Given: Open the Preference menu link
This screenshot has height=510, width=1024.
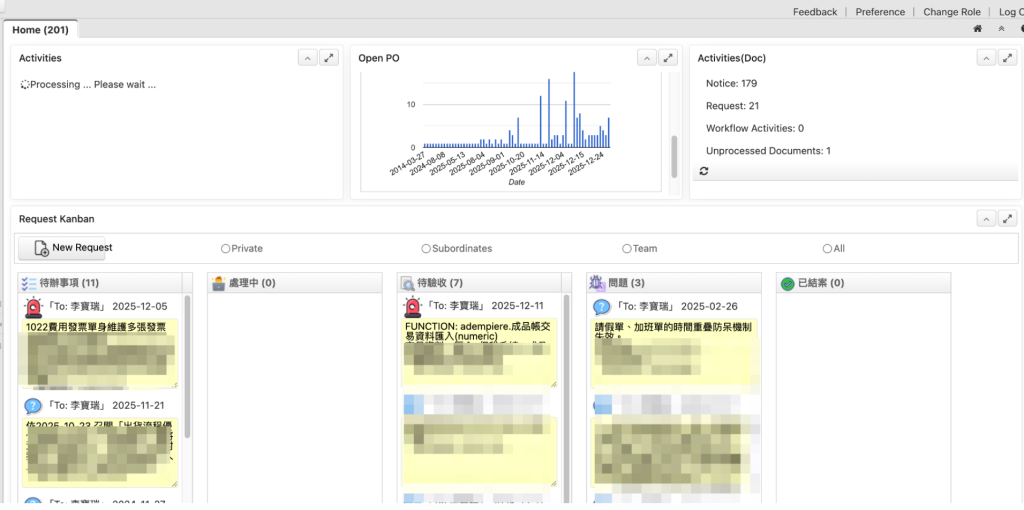Looking at the screenshot, I should click(879, 12).
